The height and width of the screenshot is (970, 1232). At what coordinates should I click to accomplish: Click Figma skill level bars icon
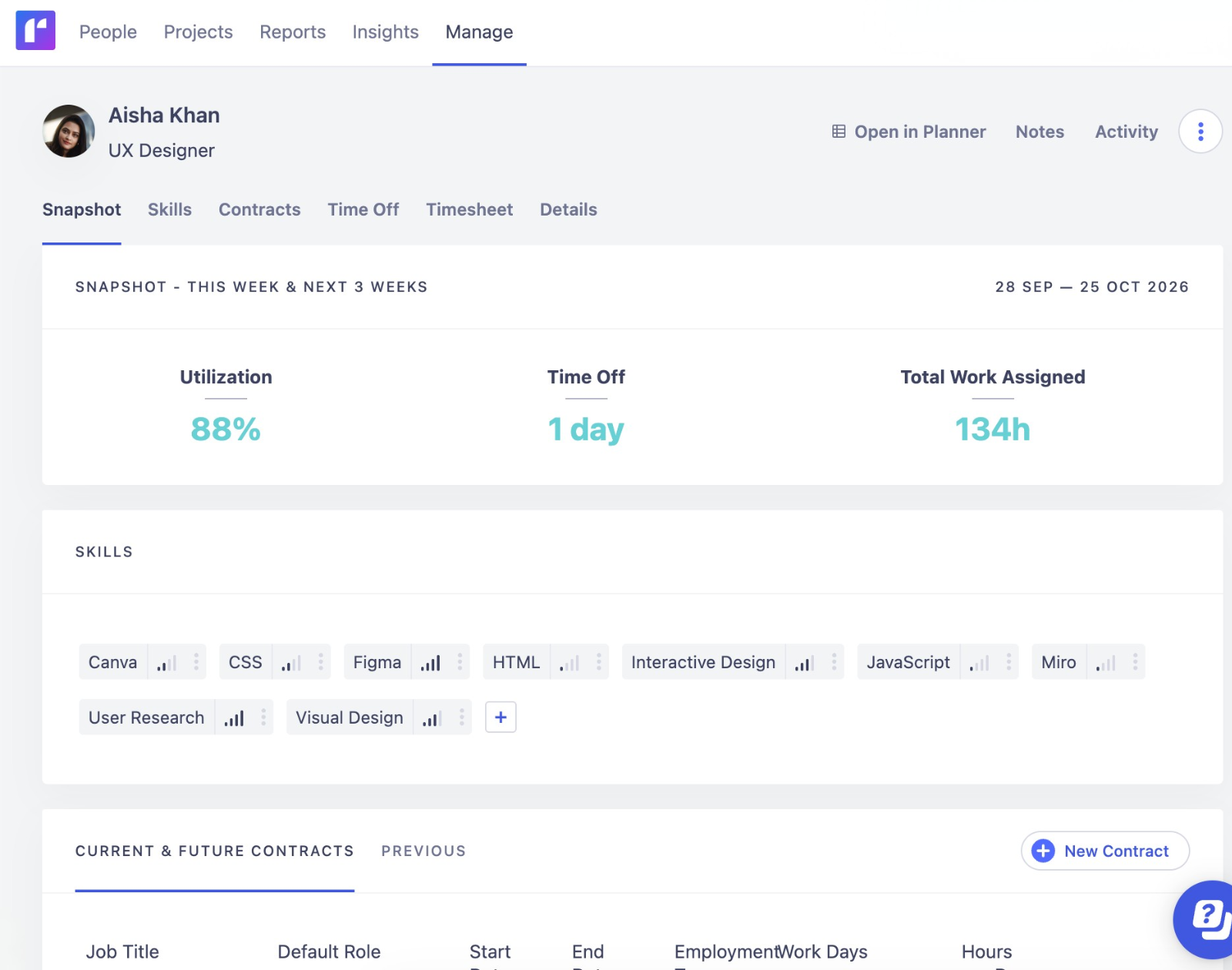tap(430, 662)
